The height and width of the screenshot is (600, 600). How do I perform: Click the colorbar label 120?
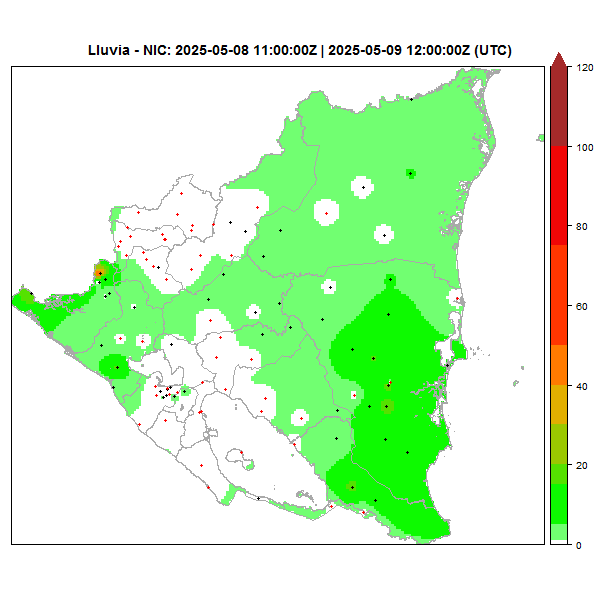(585, 68)
